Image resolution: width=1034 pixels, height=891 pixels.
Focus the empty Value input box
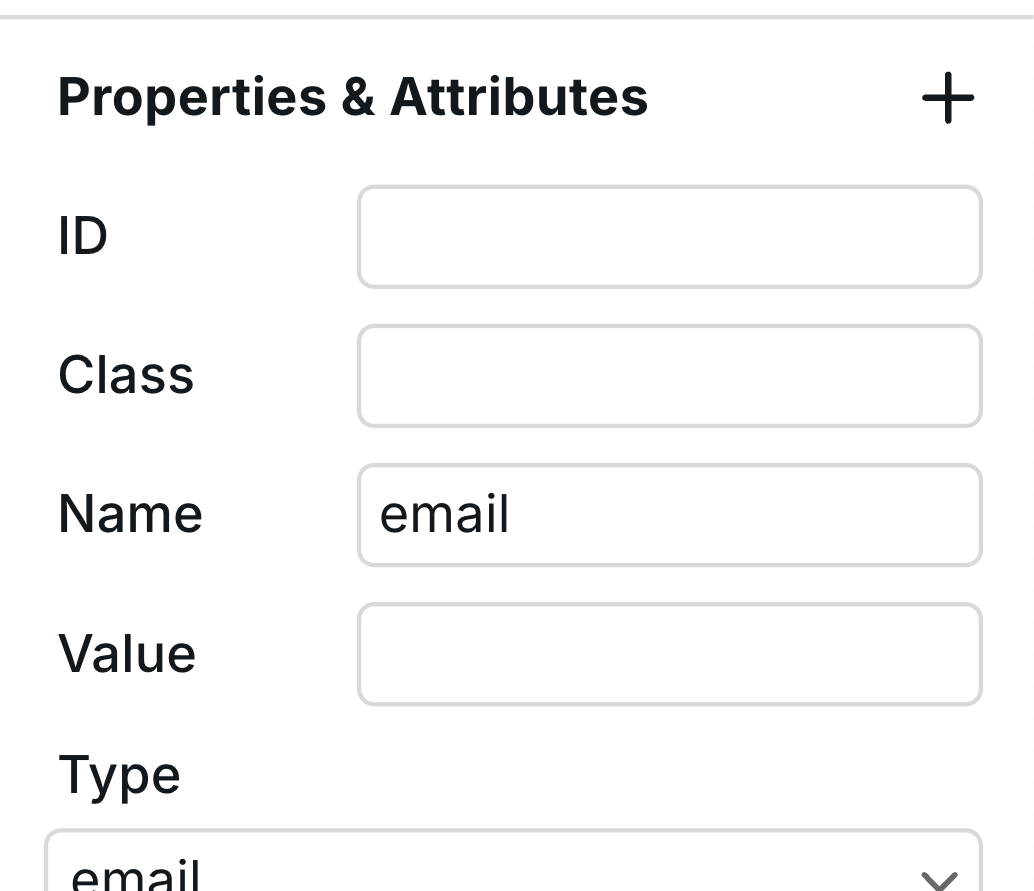click(x=669, y=654)
